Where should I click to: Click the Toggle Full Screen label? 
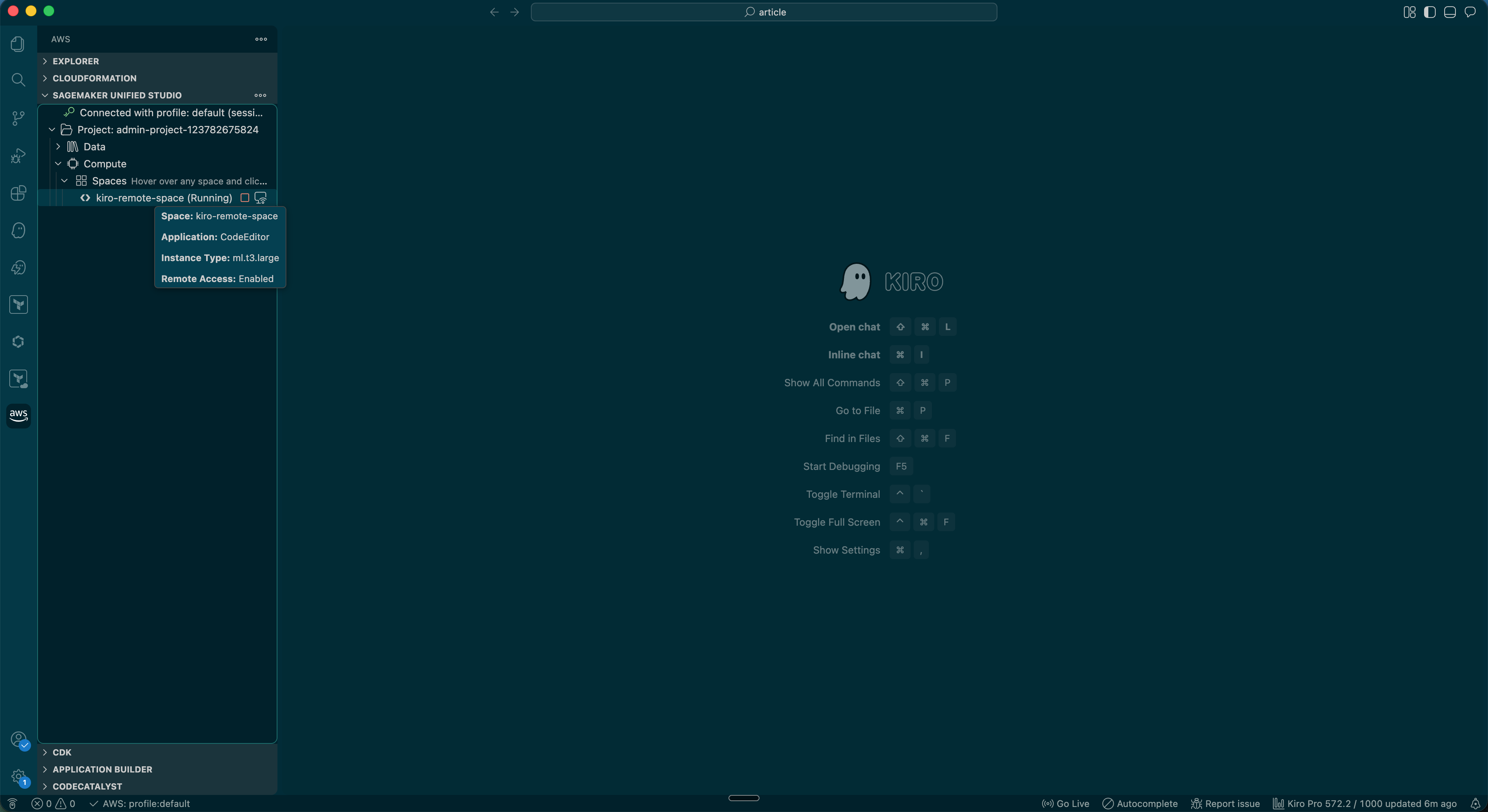pos(837,522)
